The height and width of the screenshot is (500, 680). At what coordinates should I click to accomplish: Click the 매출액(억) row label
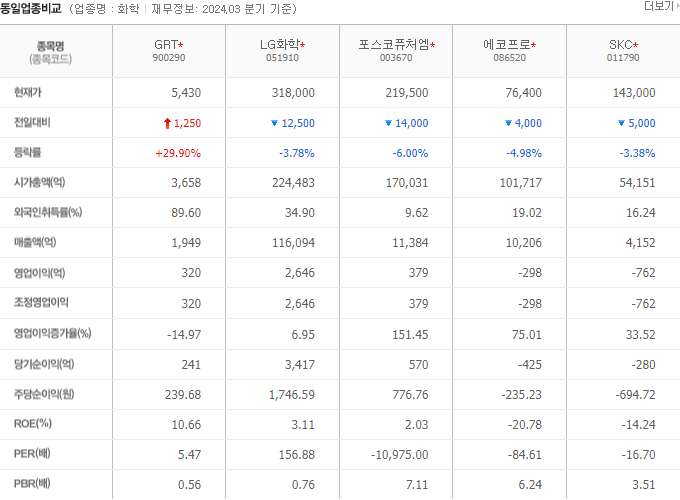[35, 242]
